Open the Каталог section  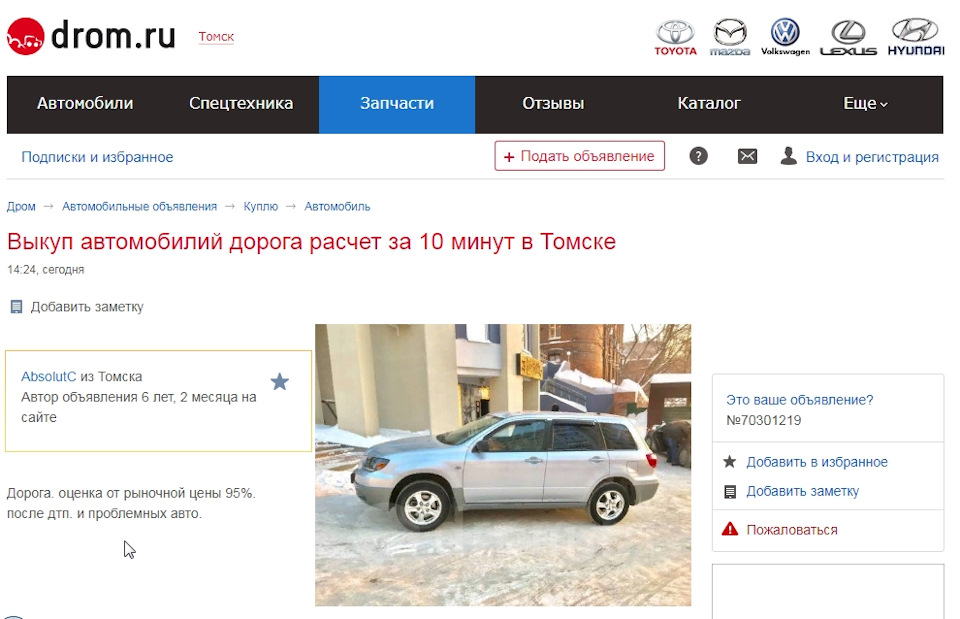(709, 103)
